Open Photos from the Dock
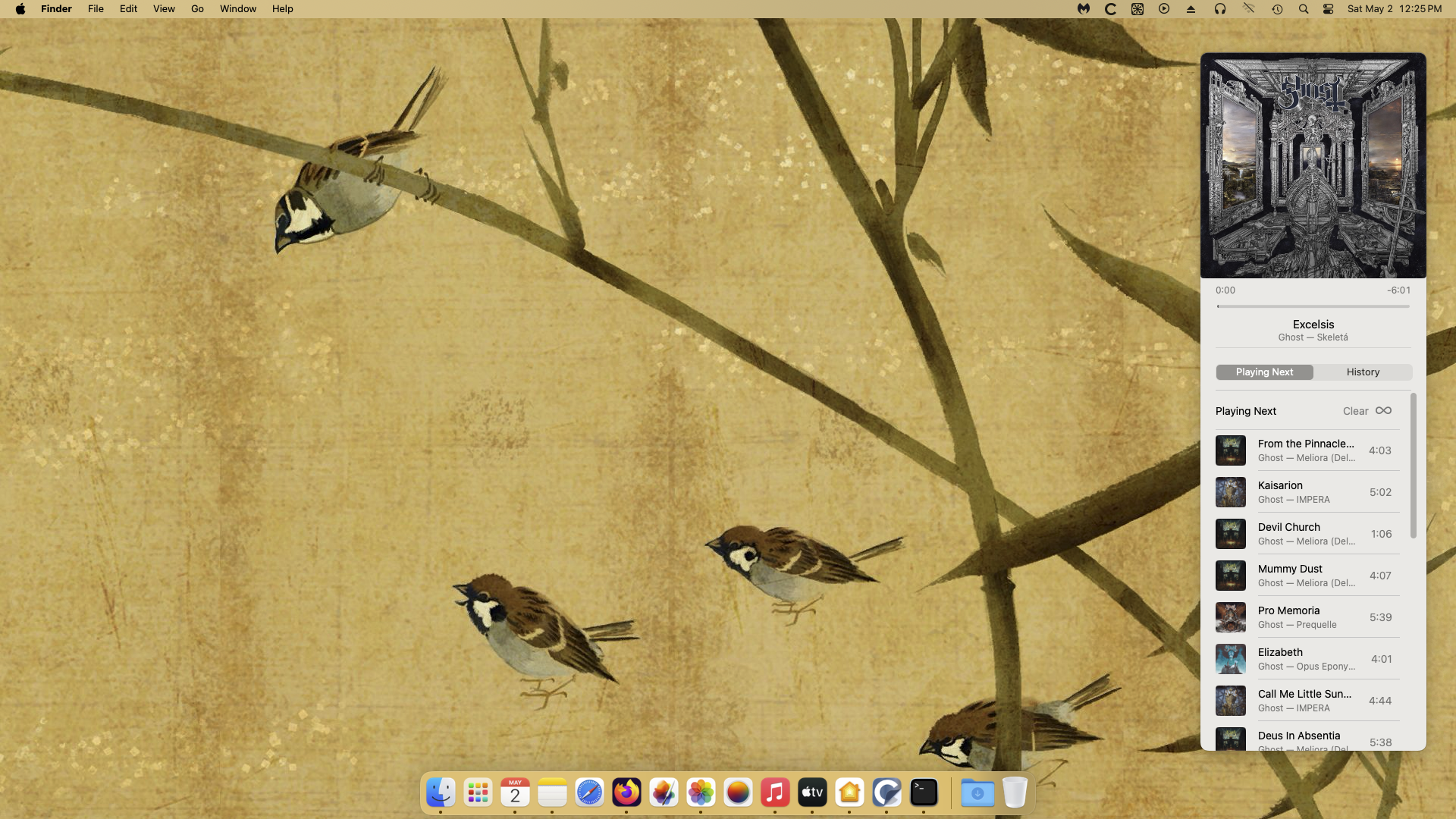The image size is (1456, 819). pyautogui.click(x=701, y=793)
